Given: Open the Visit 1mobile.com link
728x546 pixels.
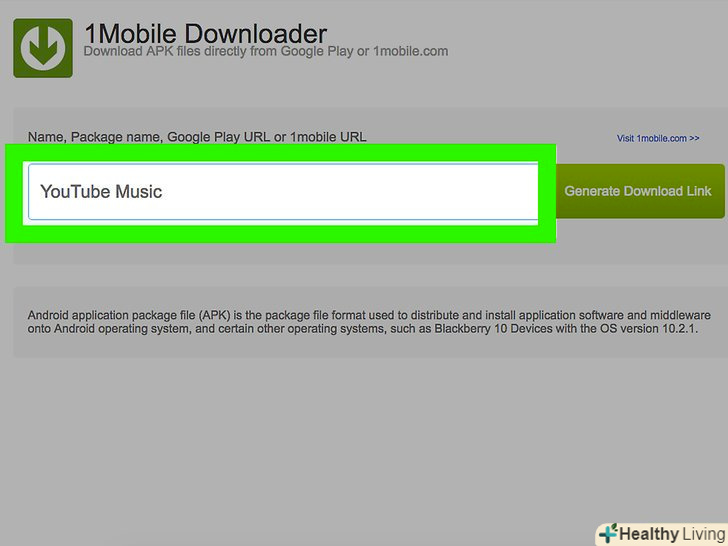Looking at the screenshot, I should pyautogui.click(x=658, y=138).
